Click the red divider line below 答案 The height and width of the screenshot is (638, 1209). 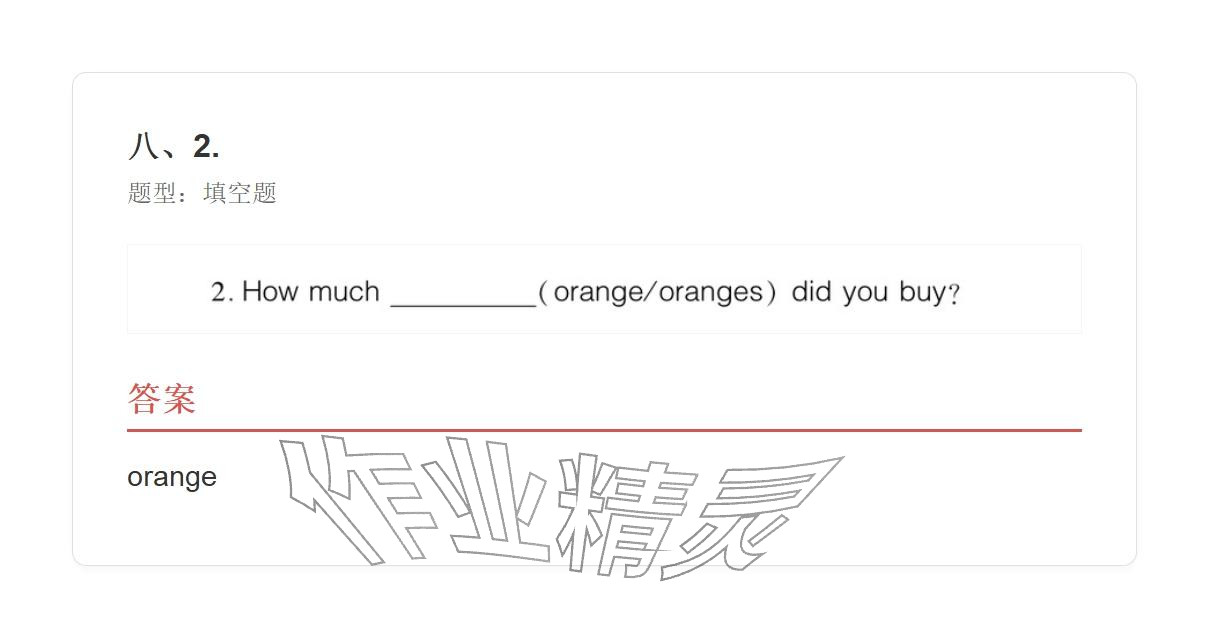tap(604, 430)
